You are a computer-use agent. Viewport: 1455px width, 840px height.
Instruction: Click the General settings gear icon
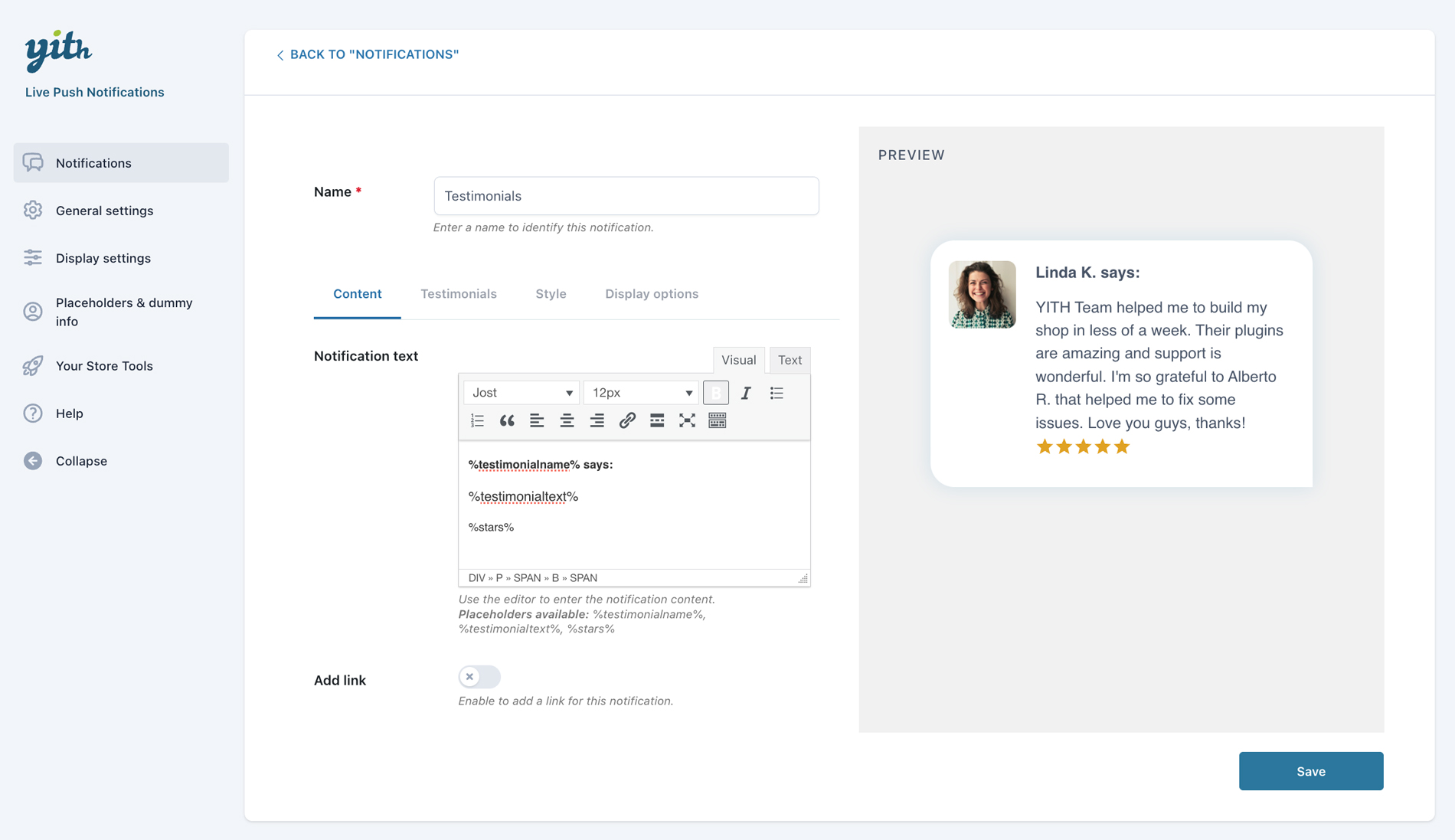pos(33,210)
